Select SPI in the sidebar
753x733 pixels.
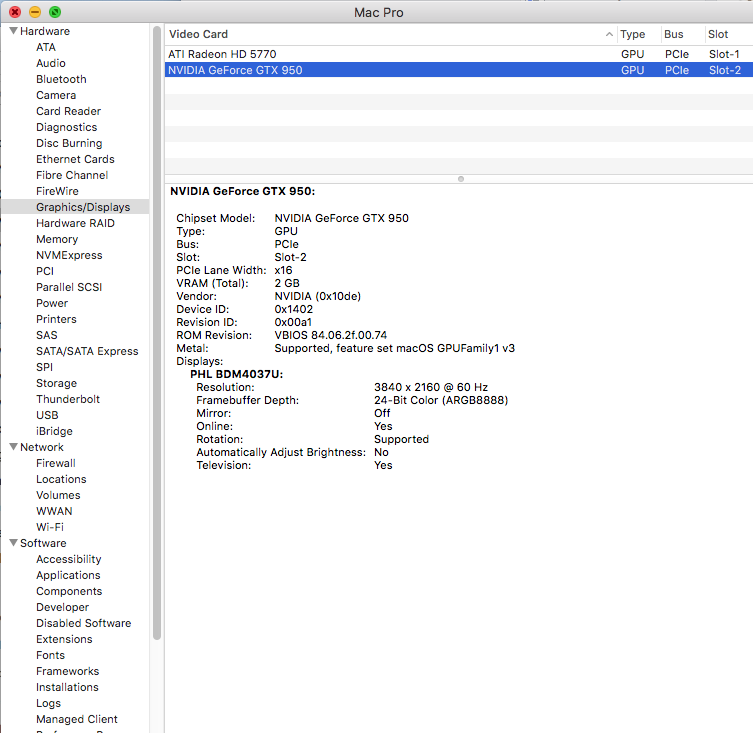(x=44, y=367)
